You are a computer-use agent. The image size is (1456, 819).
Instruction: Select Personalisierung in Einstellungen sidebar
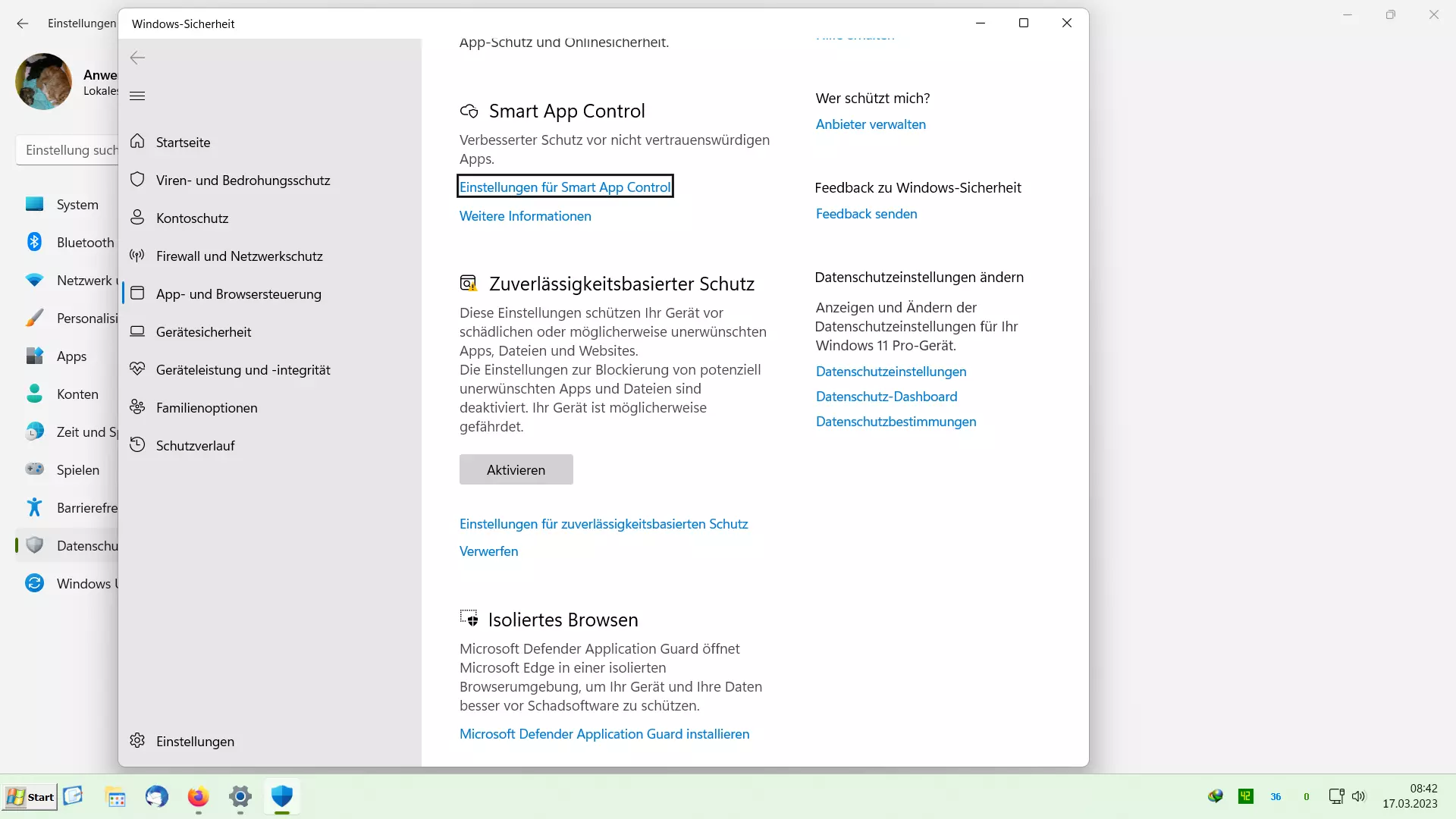[x=67, y=318]
